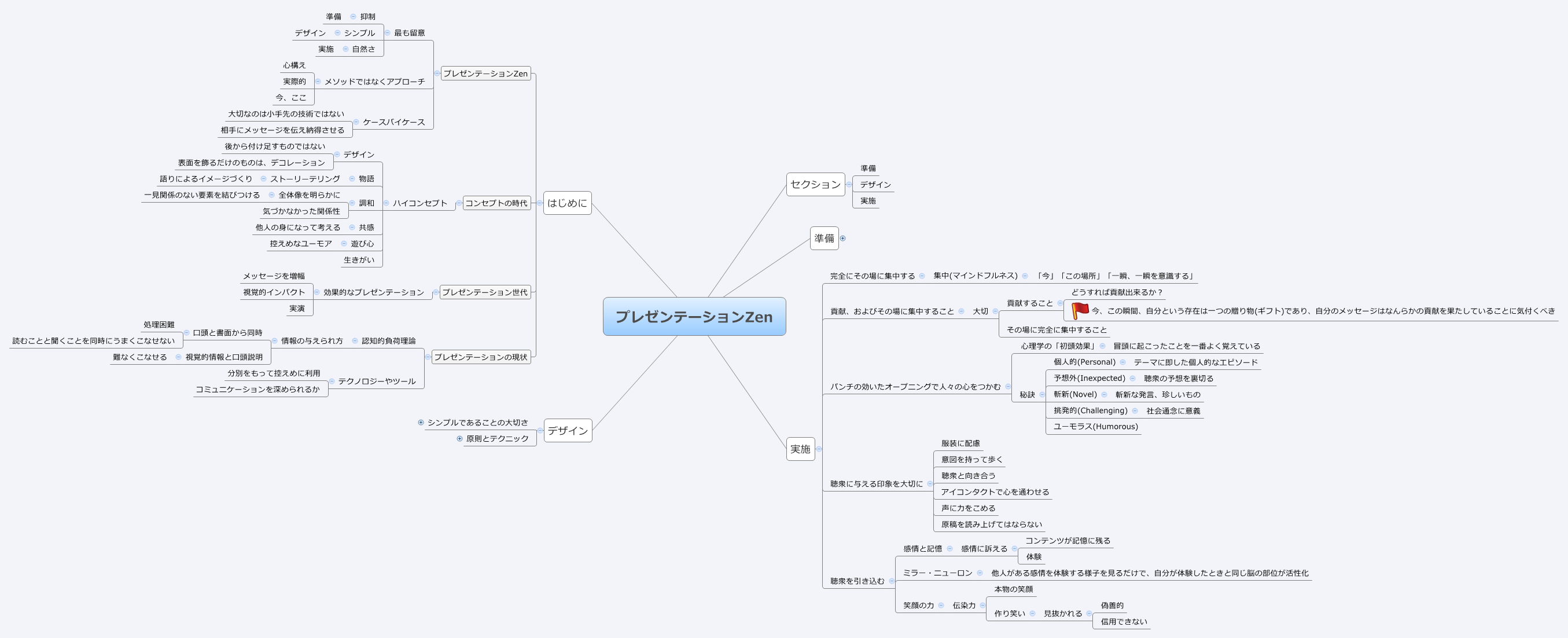Select the セクション topic node

(815, 185)
